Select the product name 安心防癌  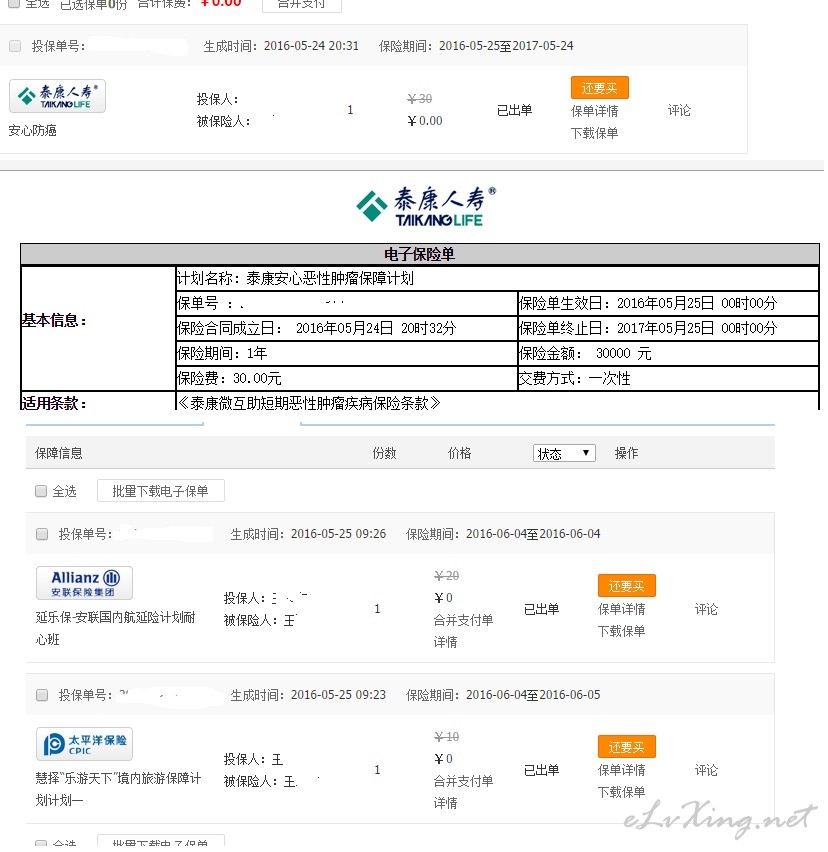(33, 130)
